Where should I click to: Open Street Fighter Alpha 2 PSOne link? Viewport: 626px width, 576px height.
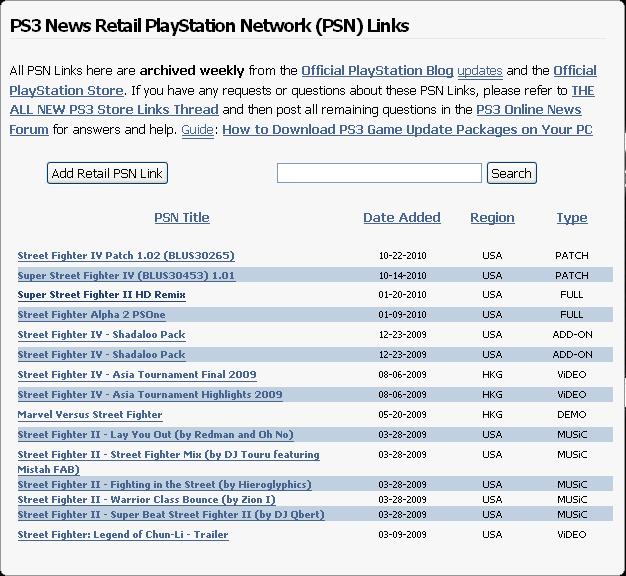coord(91,315)
